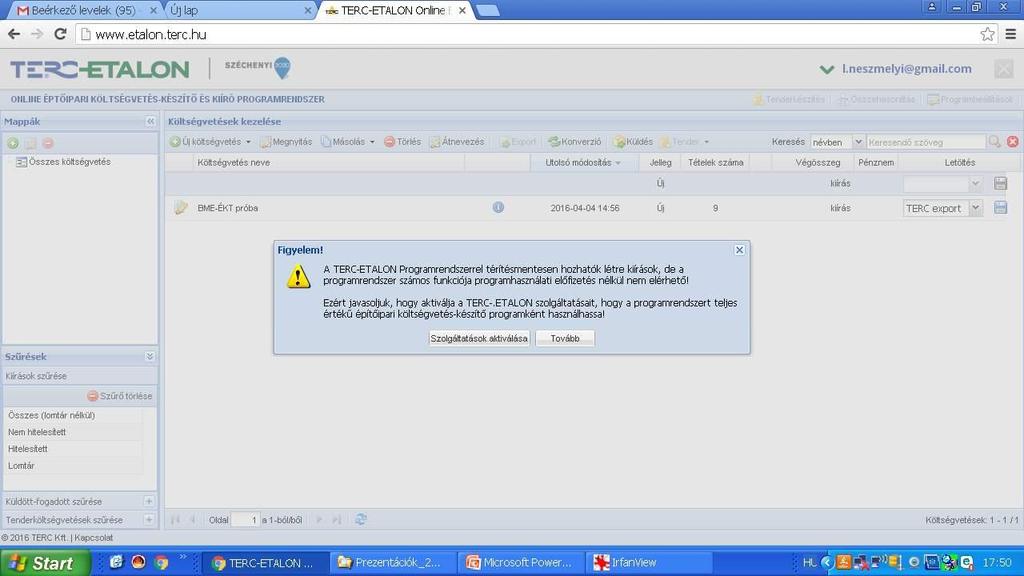Click the red remove folder icon in Mappák
Image resolution: width=1024 pixels, height=576 pixels.
click(x=48, y=143)
